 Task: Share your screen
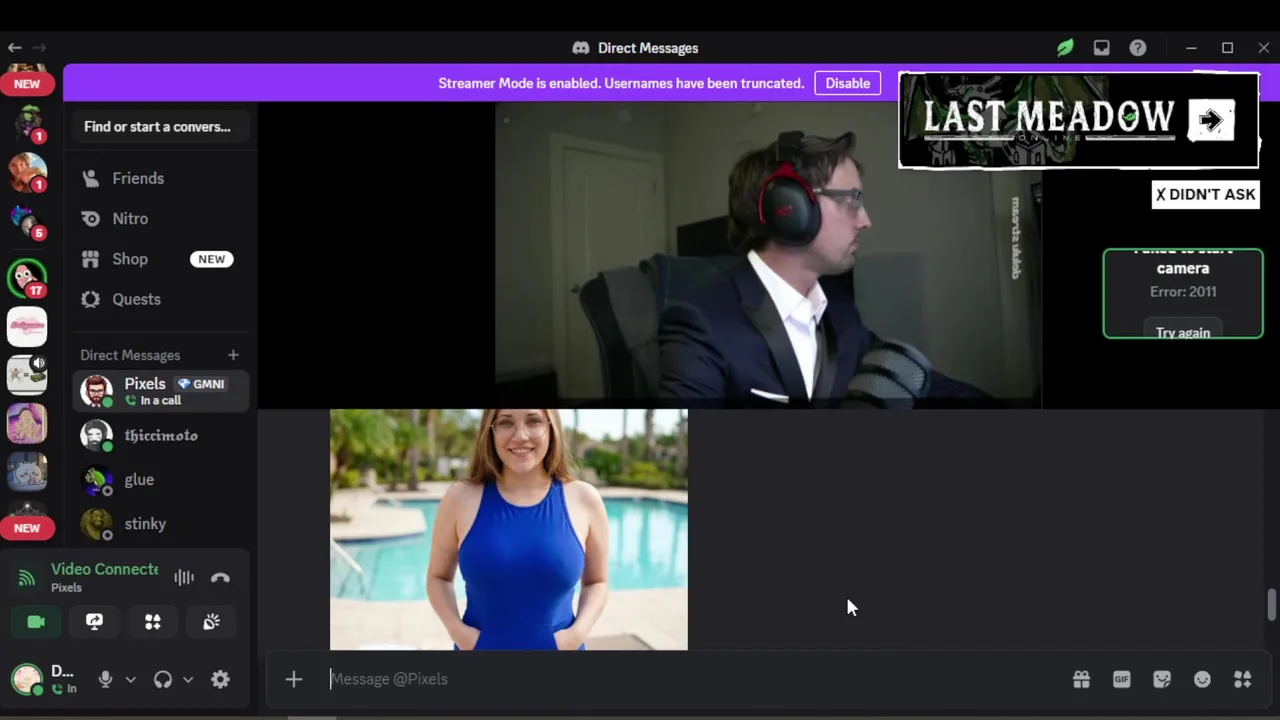click(94, 622)
